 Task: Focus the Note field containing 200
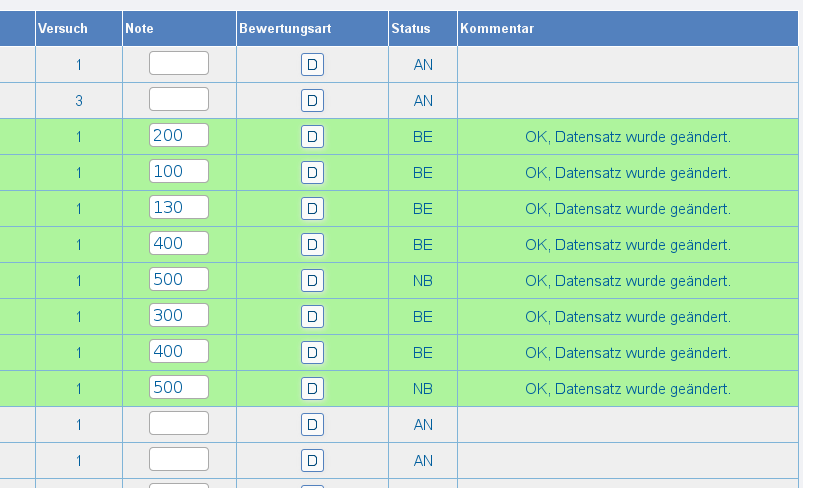[179, 136]
